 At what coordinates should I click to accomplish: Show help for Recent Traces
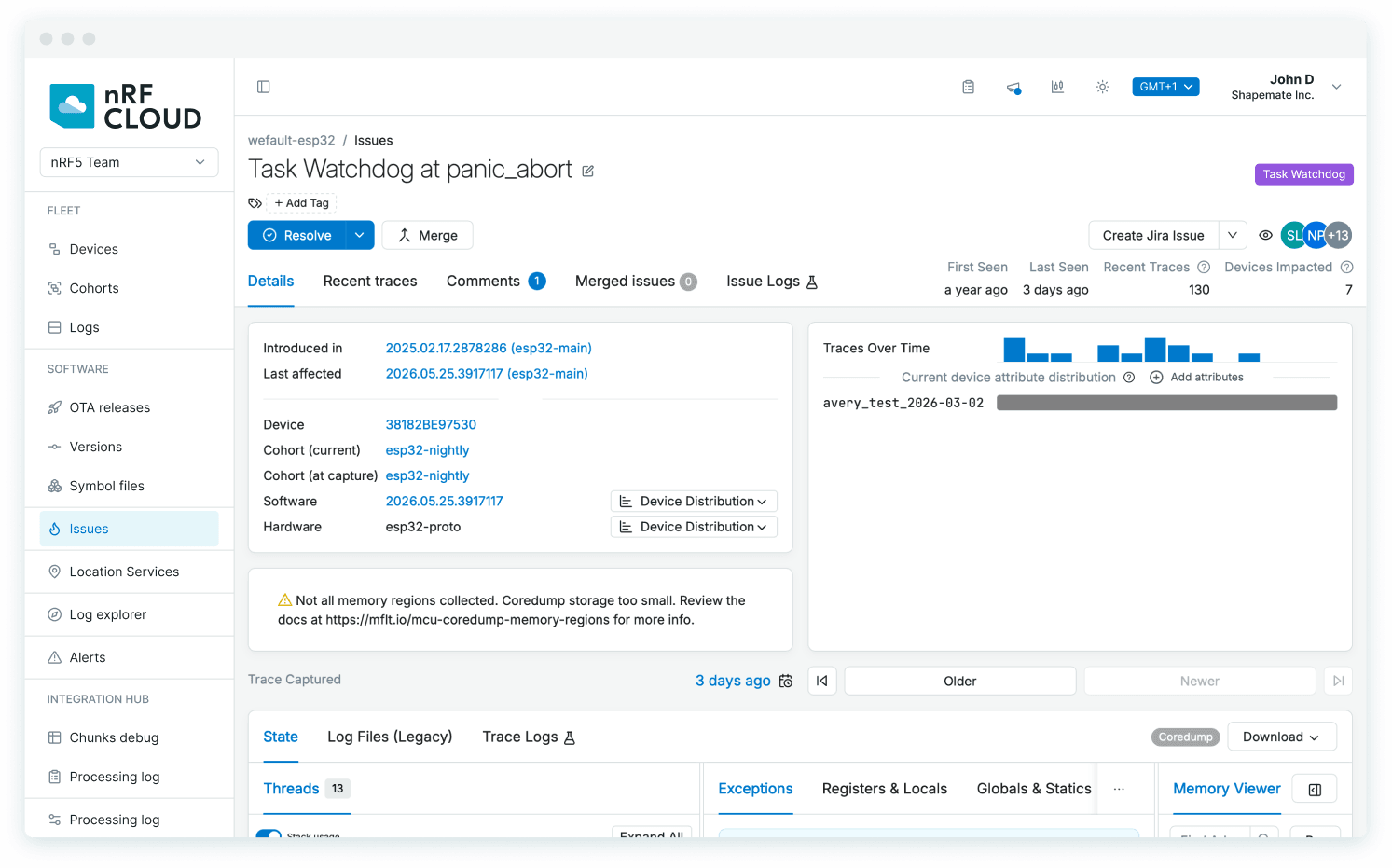click(x=1204, y=268)
